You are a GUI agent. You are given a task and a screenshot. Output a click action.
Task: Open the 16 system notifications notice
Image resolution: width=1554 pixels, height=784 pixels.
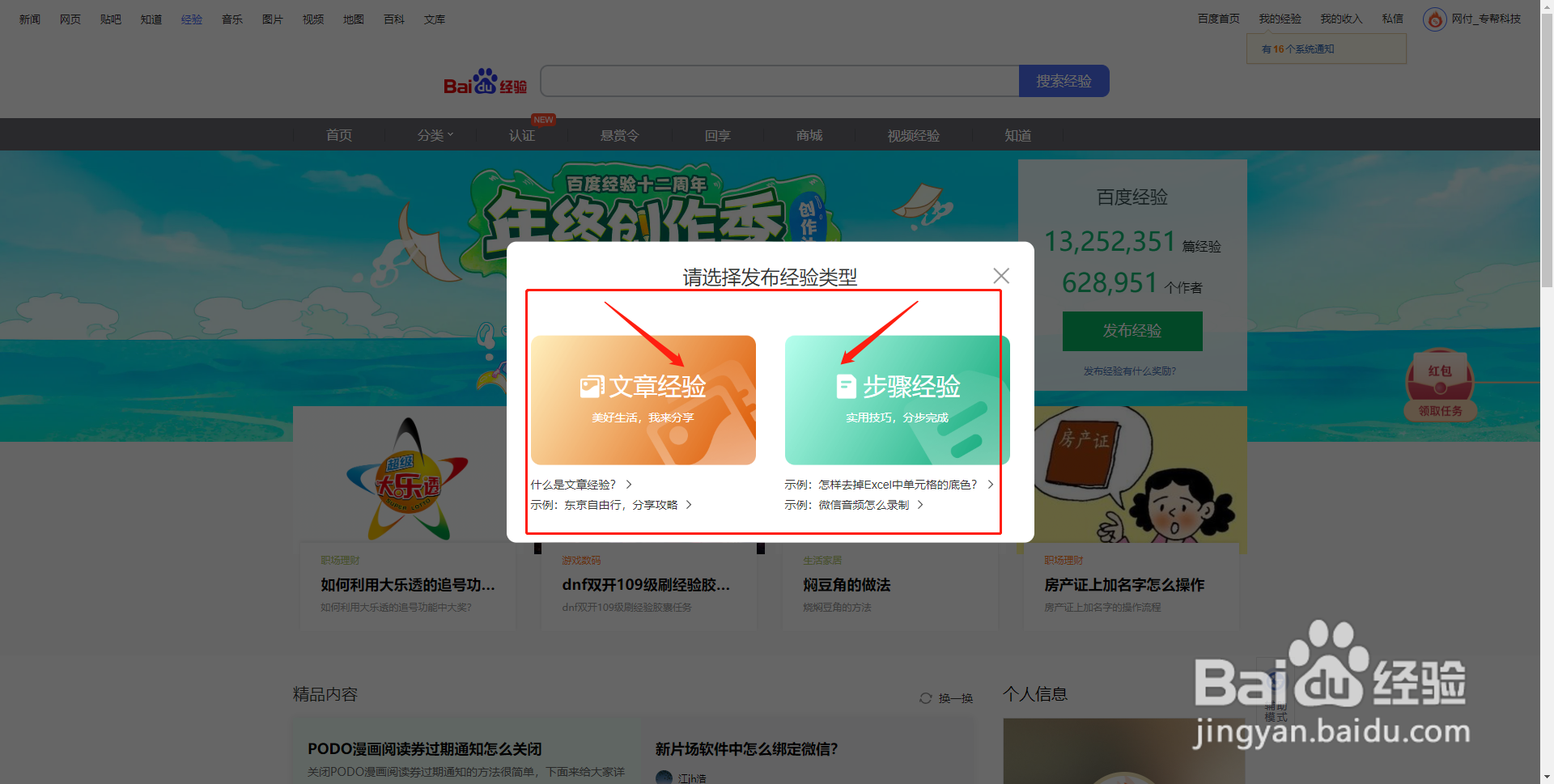1326,49
